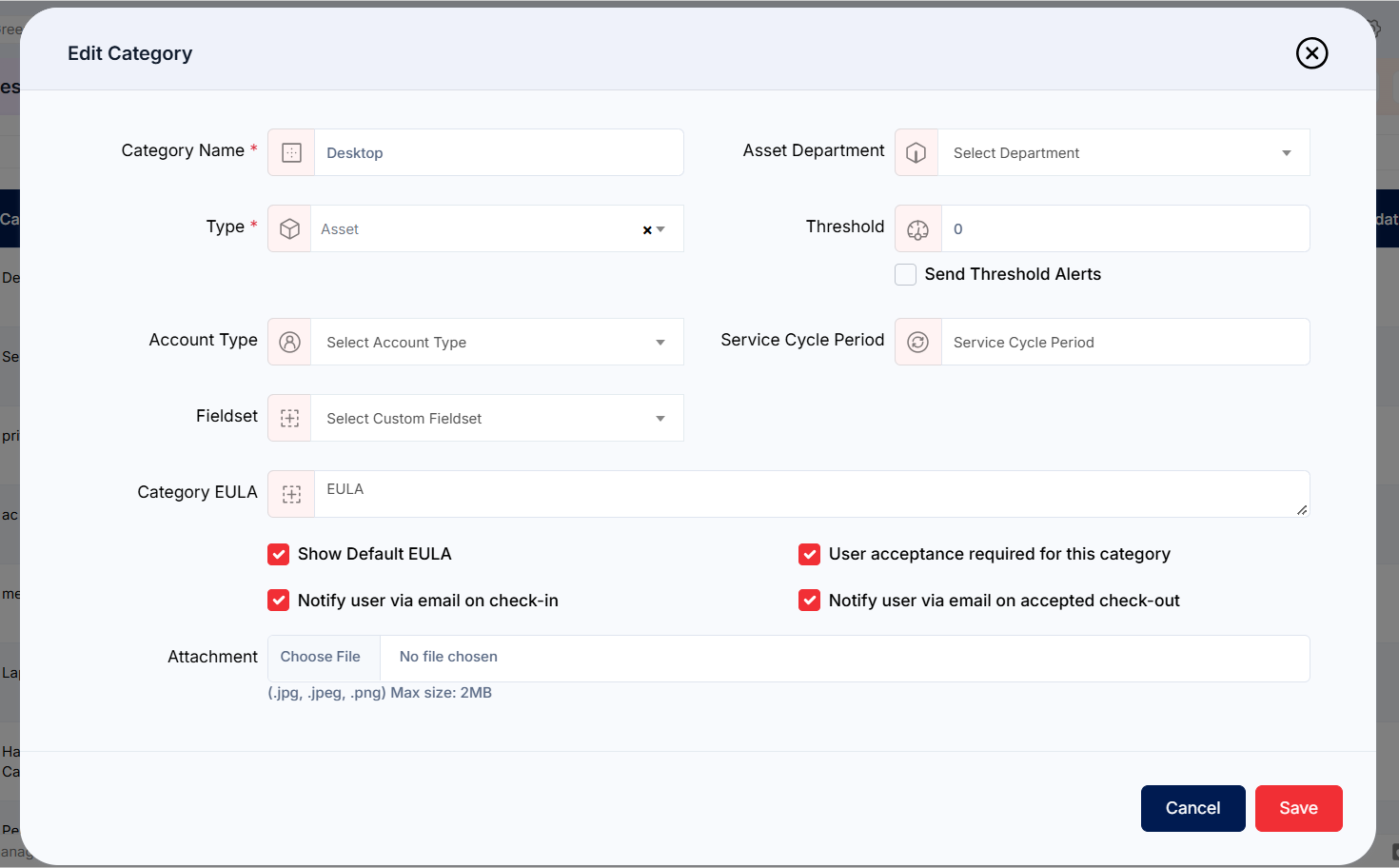This screenshot has height=868, width=1399.
Task: Open the Select Custom Fieldset dropdown
Action: [x=497, y=418]
